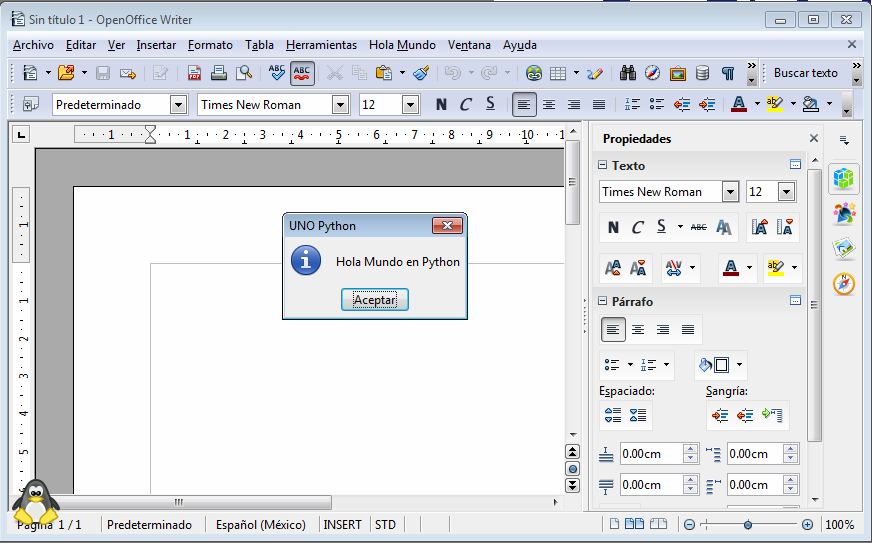
Task: Collapse the Párrafo section in sidebar
Action: (603, 301)
